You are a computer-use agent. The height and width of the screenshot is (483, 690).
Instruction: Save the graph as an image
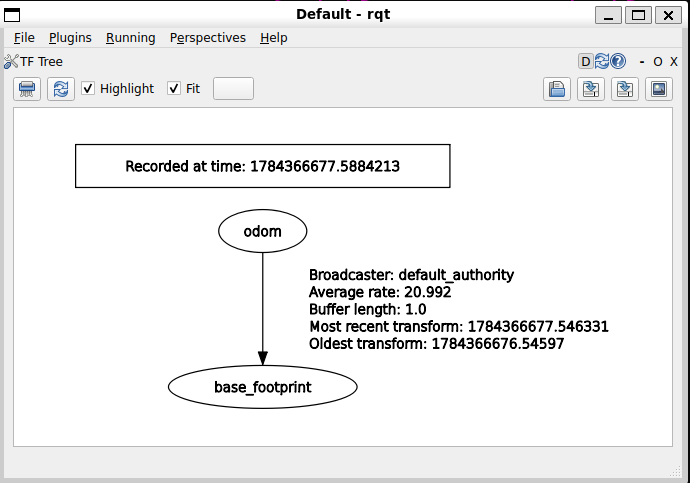point(659,89)
